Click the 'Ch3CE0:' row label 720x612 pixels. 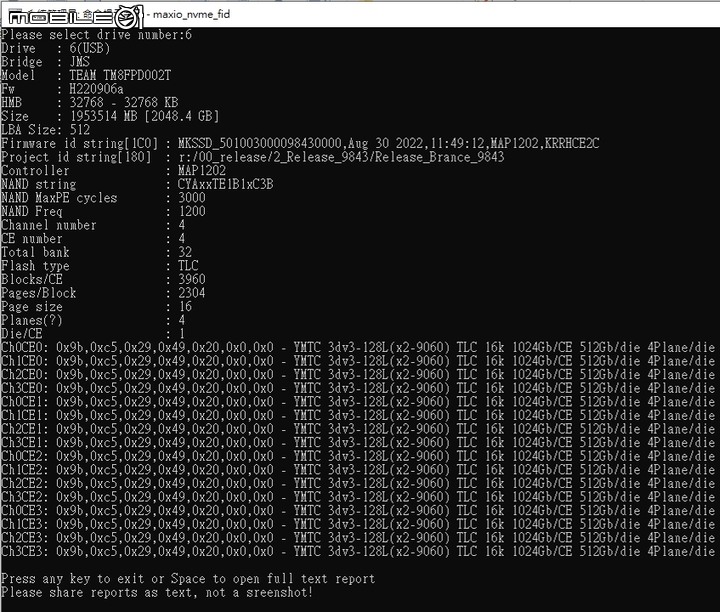pyautogui.click(x=25, y=388)
